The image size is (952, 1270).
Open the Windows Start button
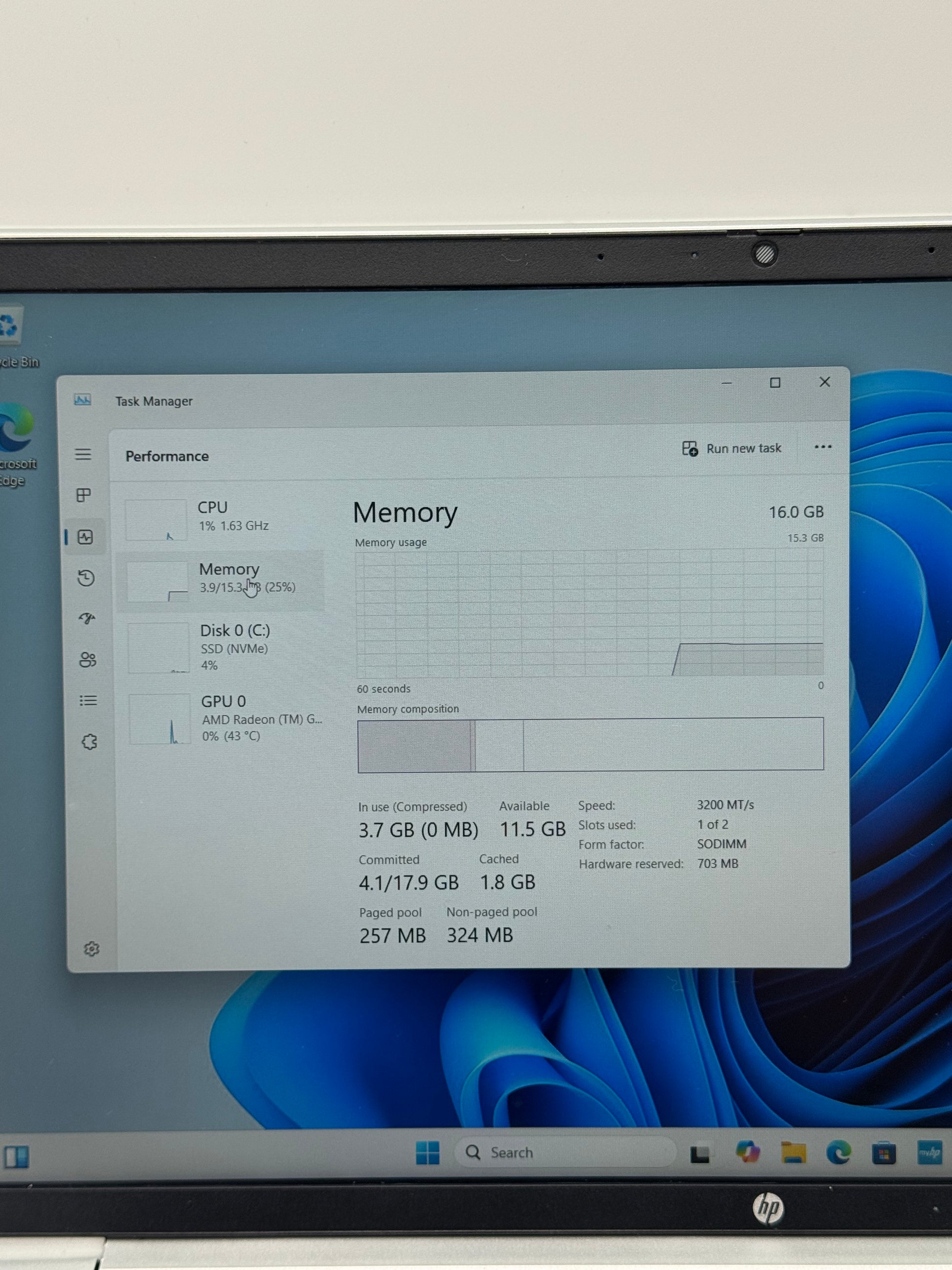pos(428,1153)
